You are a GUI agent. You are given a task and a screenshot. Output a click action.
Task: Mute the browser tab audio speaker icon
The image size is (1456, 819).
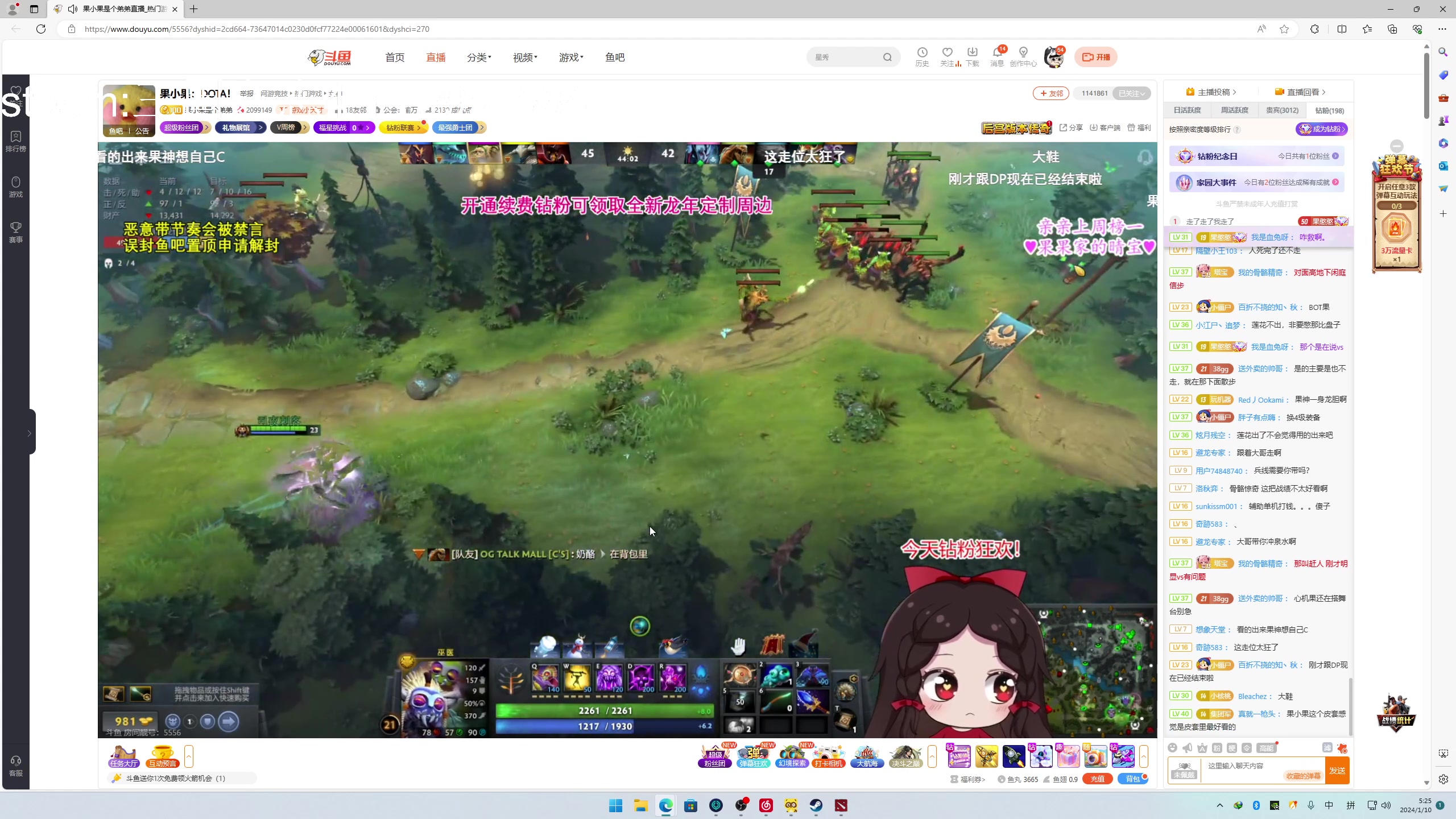73,9
